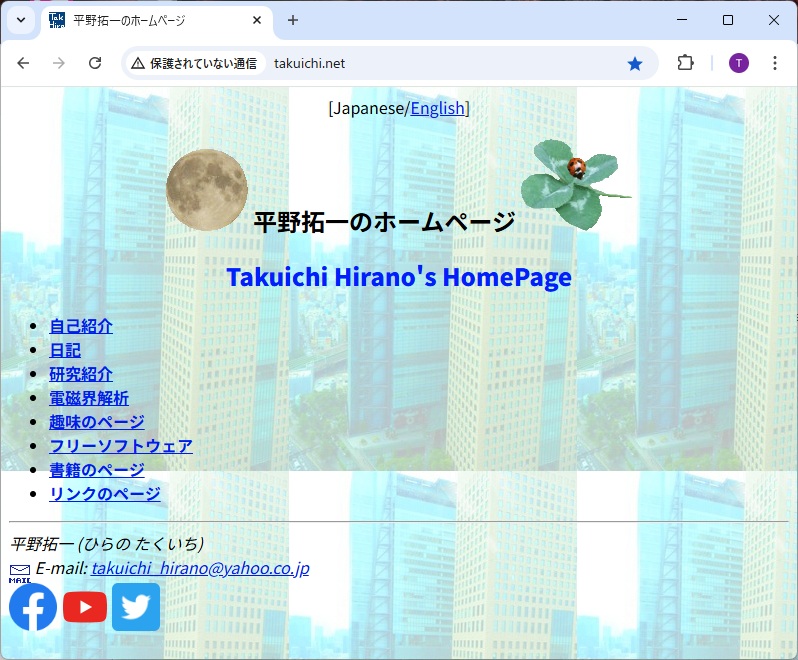Click the 保護されていない通信 security warning chip
Viewport: 798px width, 660px height.
coord(194,64)
